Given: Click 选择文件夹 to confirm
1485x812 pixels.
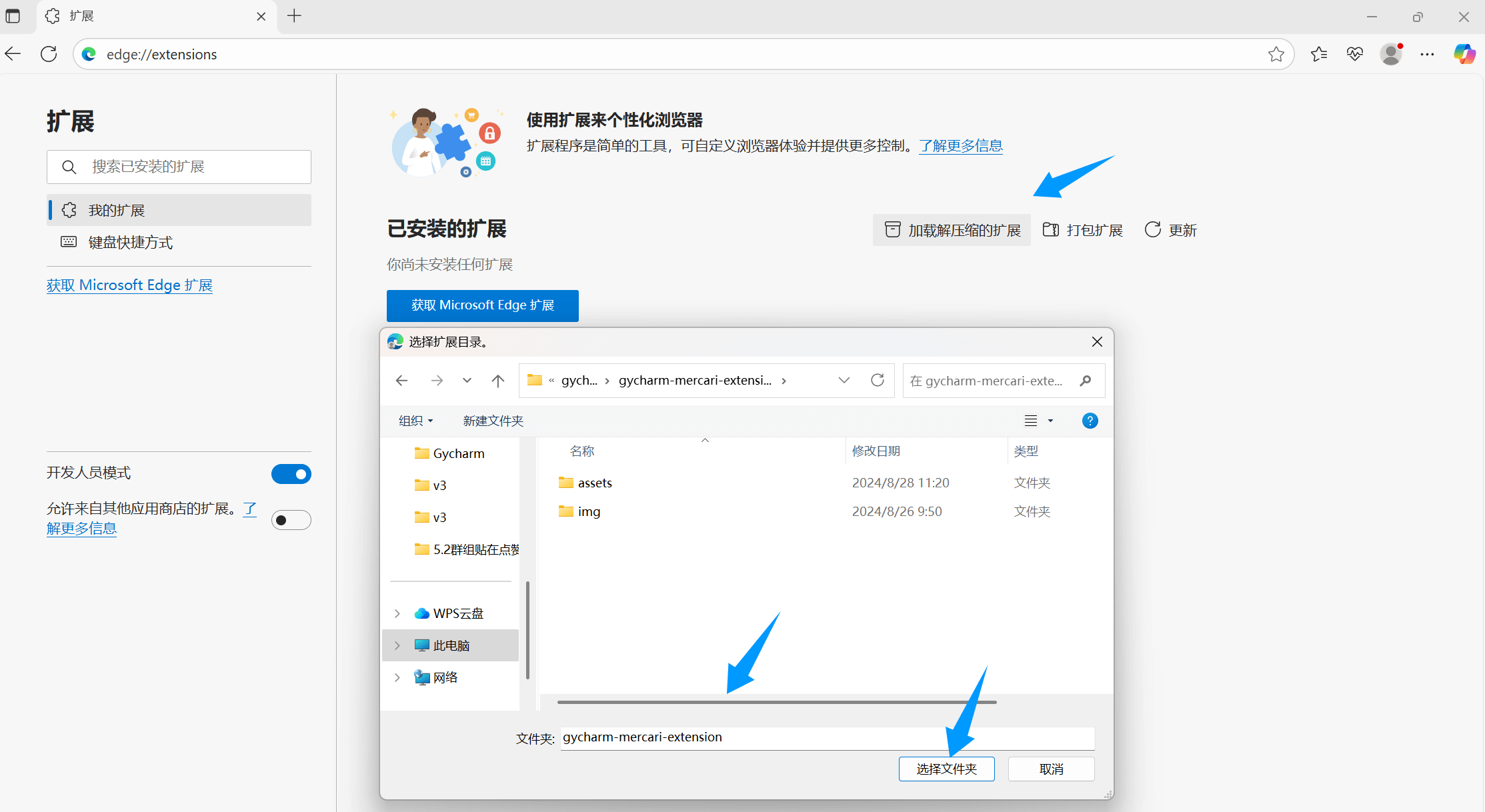Looking at the screenshot, I should (x=946, y=769).
